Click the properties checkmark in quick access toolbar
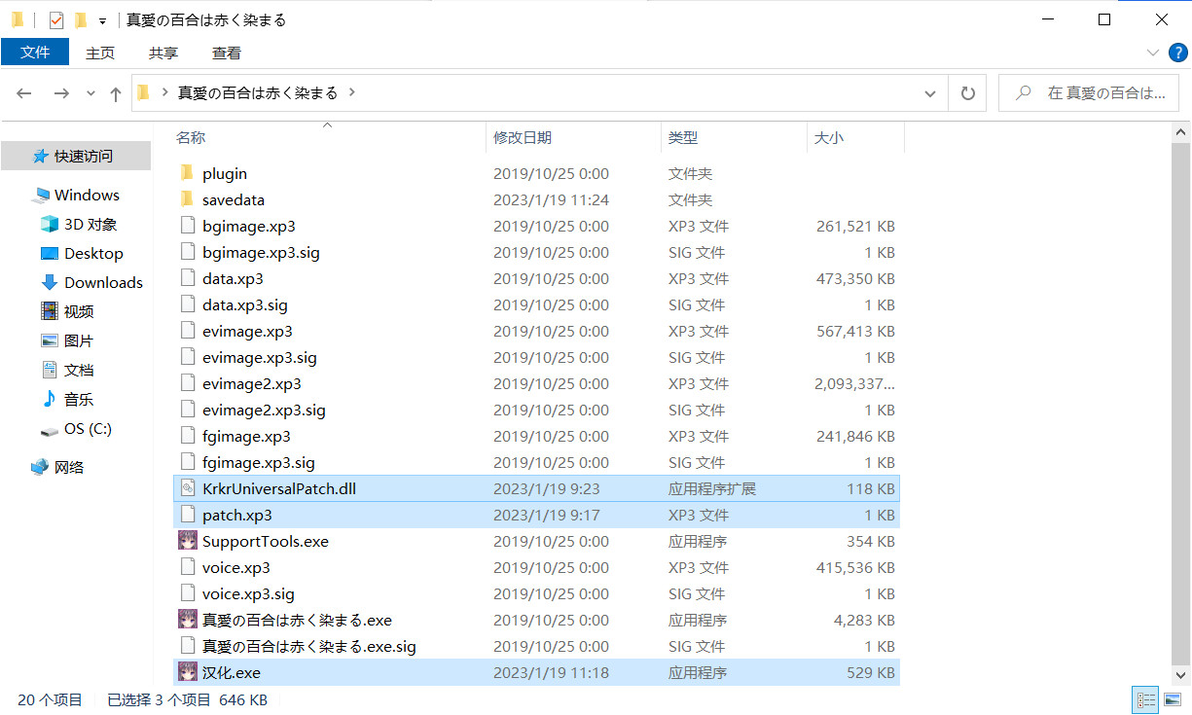 (56, 20)
